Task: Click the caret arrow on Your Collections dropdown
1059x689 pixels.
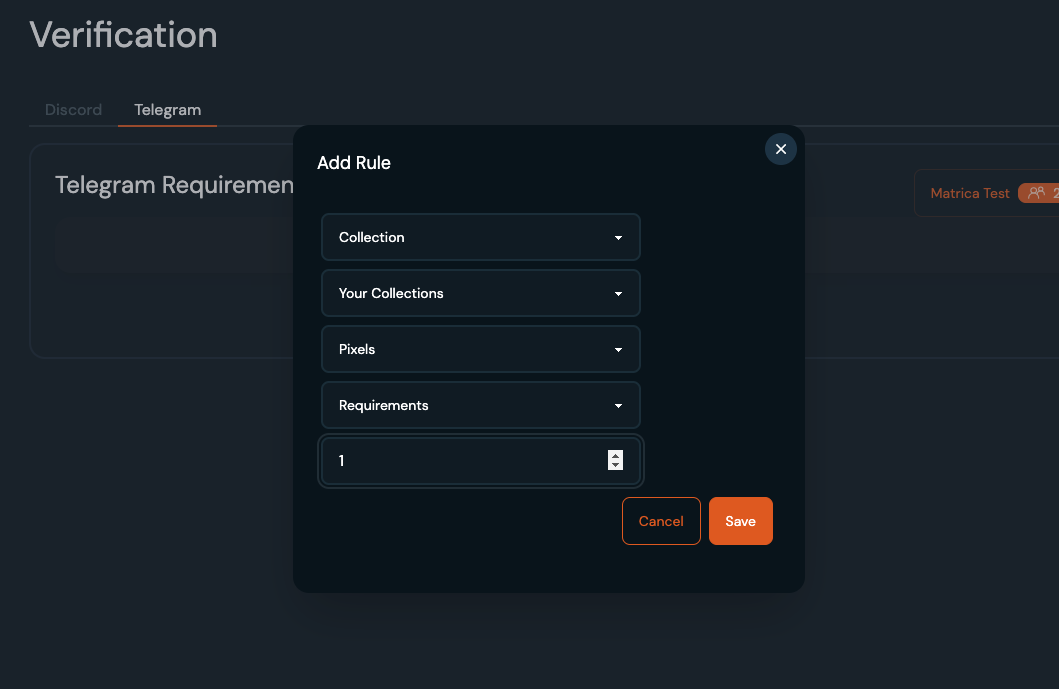Action: pos(618,294)
